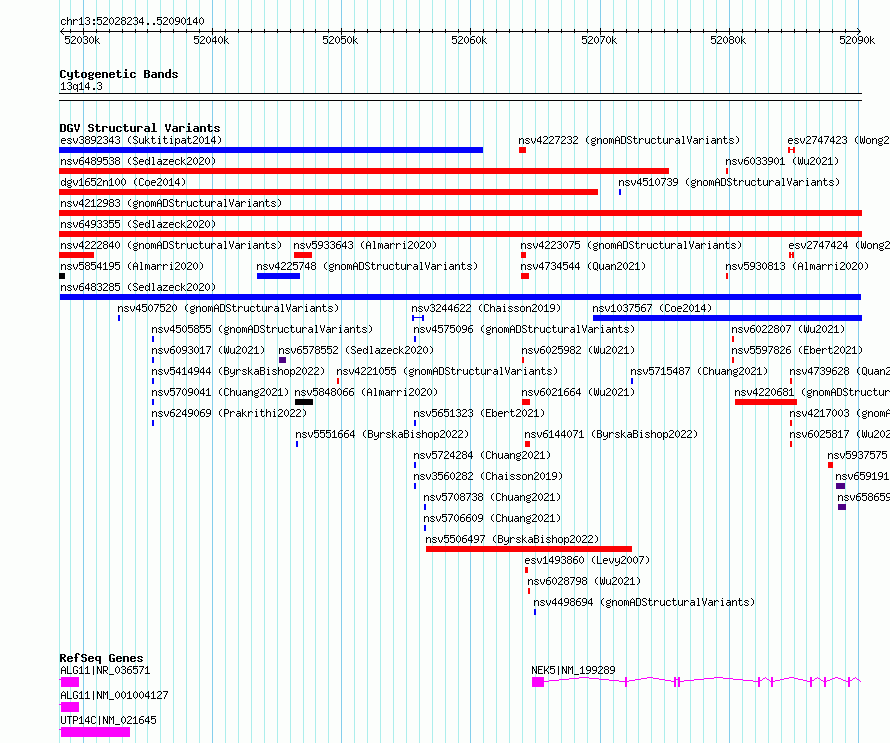The width and height of the screenshot is (890, 743).
Task: Open nsv5715487 (Chuang2021) label
Action: [x=699, y=371]
